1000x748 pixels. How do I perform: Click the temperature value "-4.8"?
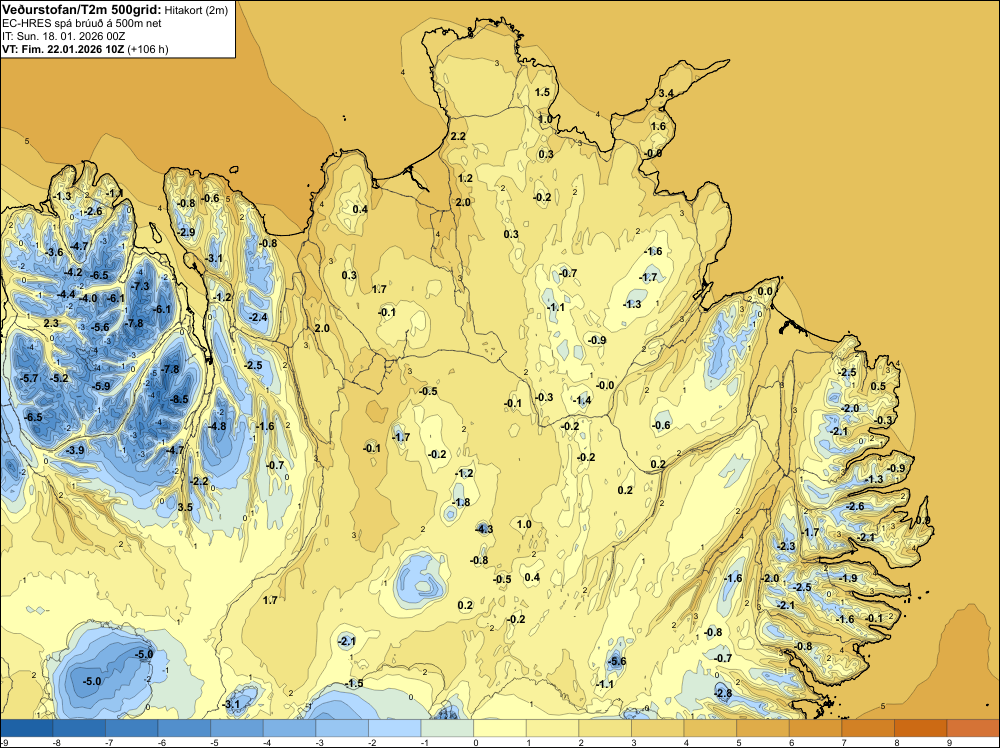[x=217, y=426]
